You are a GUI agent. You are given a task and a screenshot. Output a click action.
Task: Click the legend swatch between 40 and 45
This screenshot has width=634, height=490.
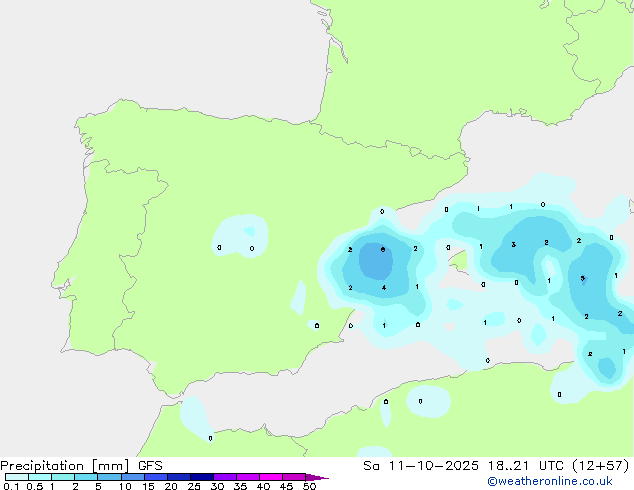pyautogui.click(x=271, y=477)
